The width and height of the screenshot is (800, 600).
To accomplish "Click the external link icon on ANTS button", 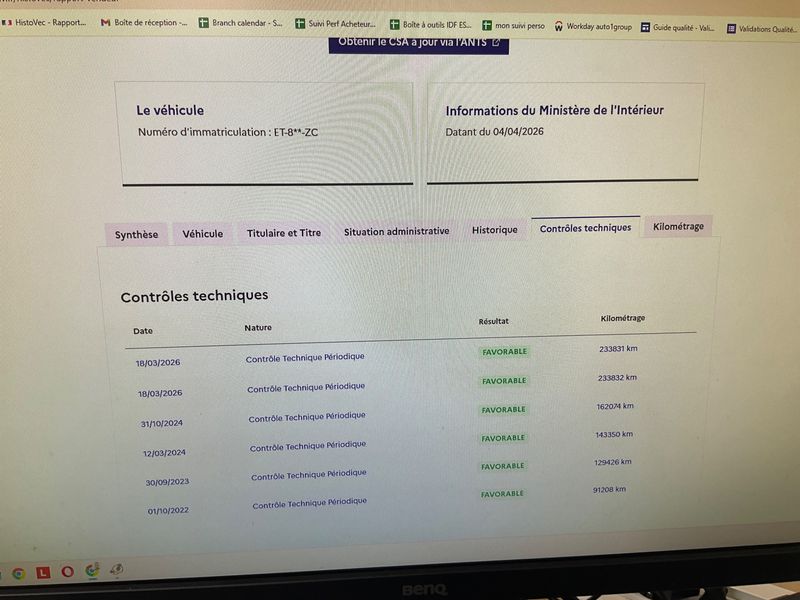I will pos(496,43).
